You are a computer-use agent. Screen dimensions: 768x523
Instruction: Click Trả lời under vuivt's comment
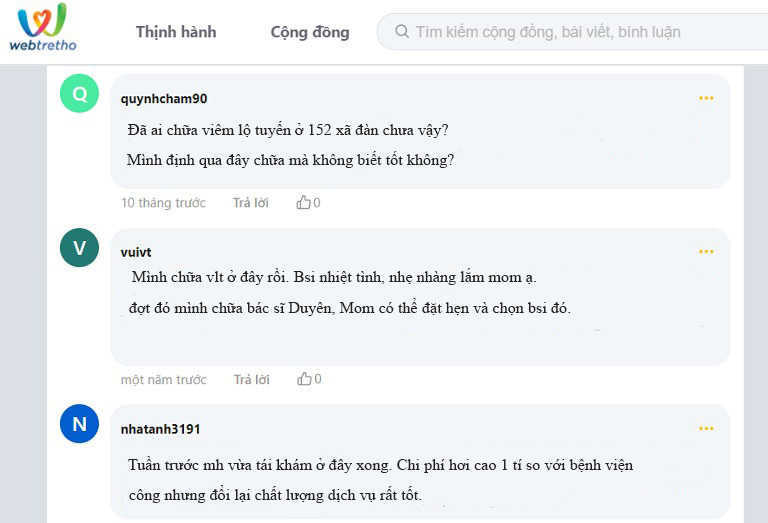click(x=251, y=380)
